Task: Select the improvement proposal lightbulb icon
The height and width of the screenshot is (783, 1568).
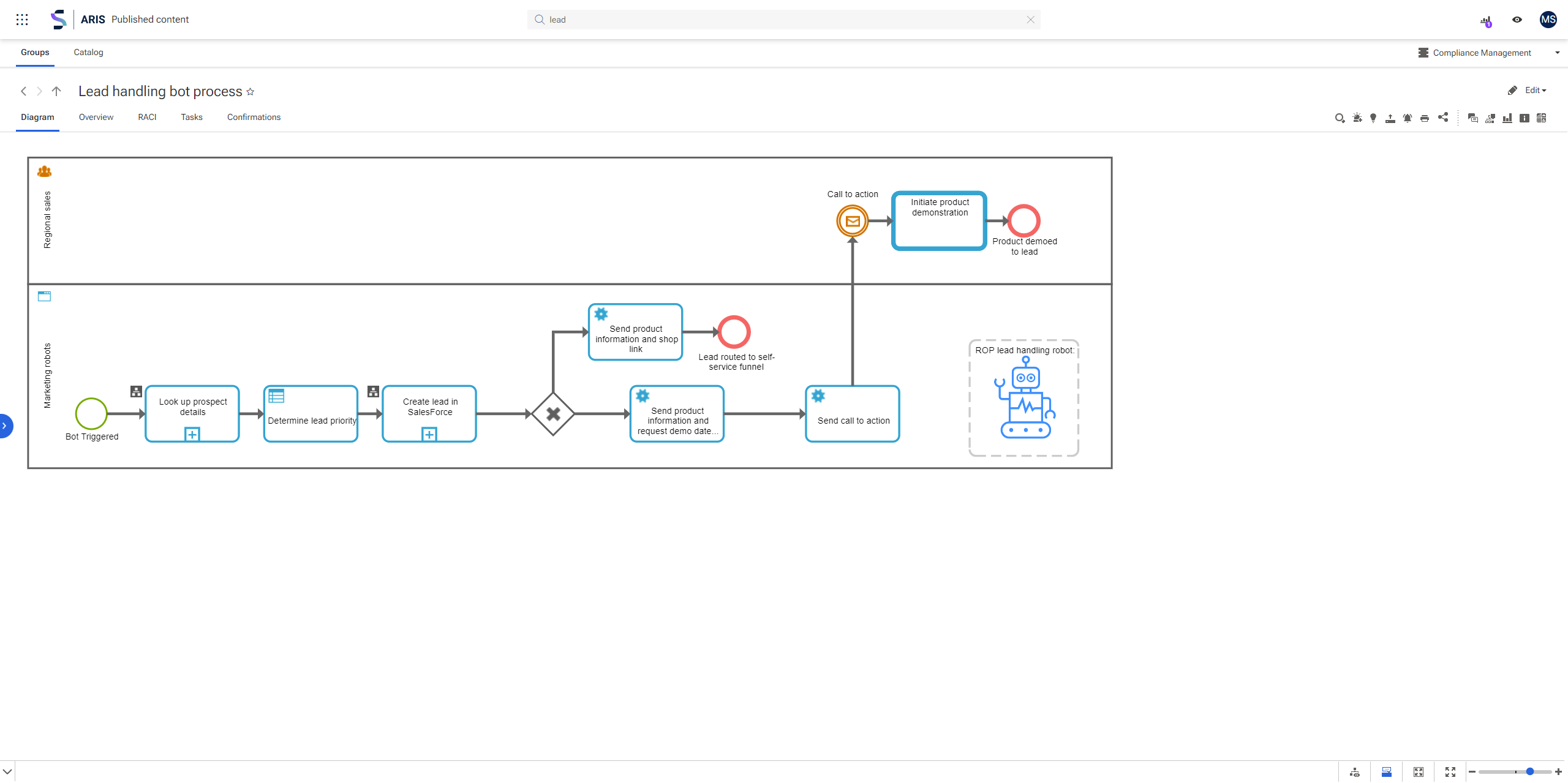Action: (x=1373, y=118)
